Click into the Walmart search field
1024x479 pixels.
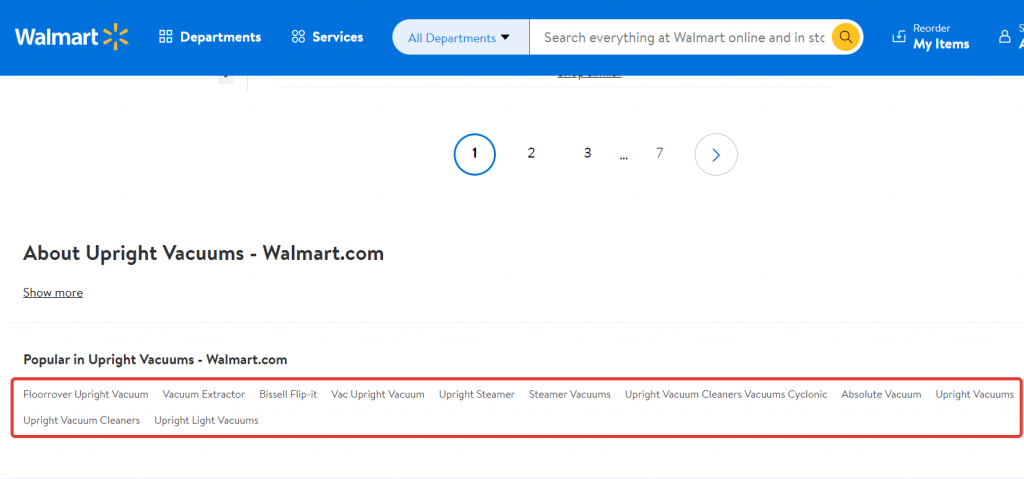click(x=684, y=37)
